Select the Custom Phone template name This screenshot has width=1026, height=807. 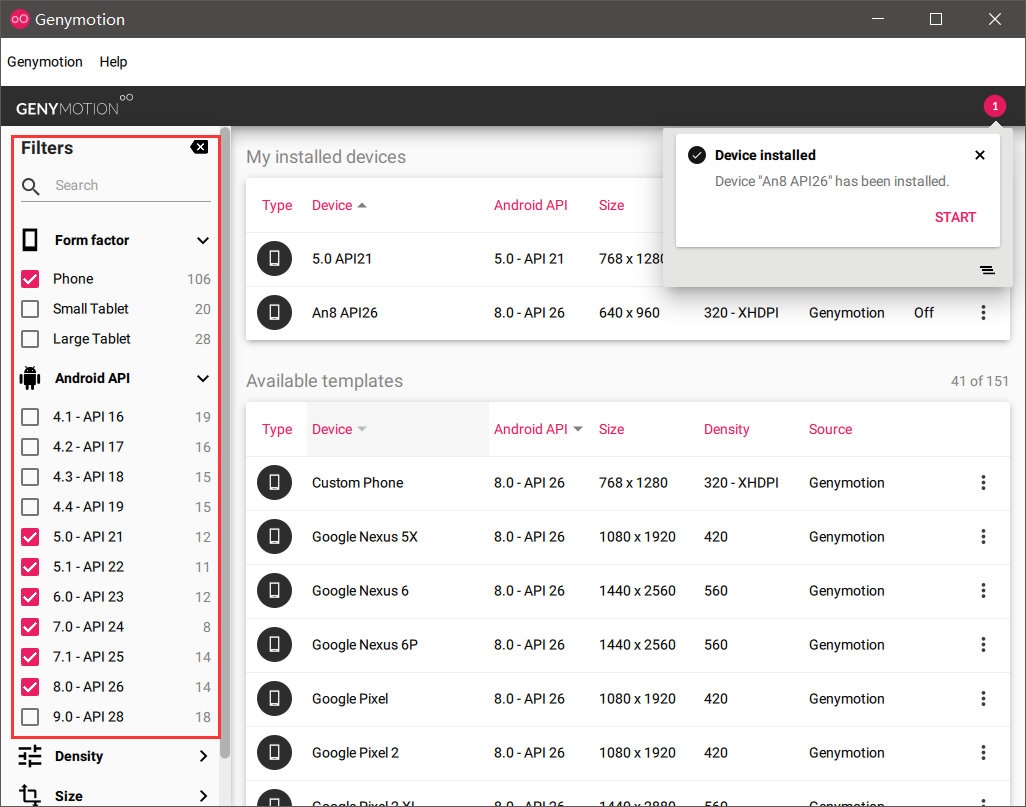click(357, 483)
